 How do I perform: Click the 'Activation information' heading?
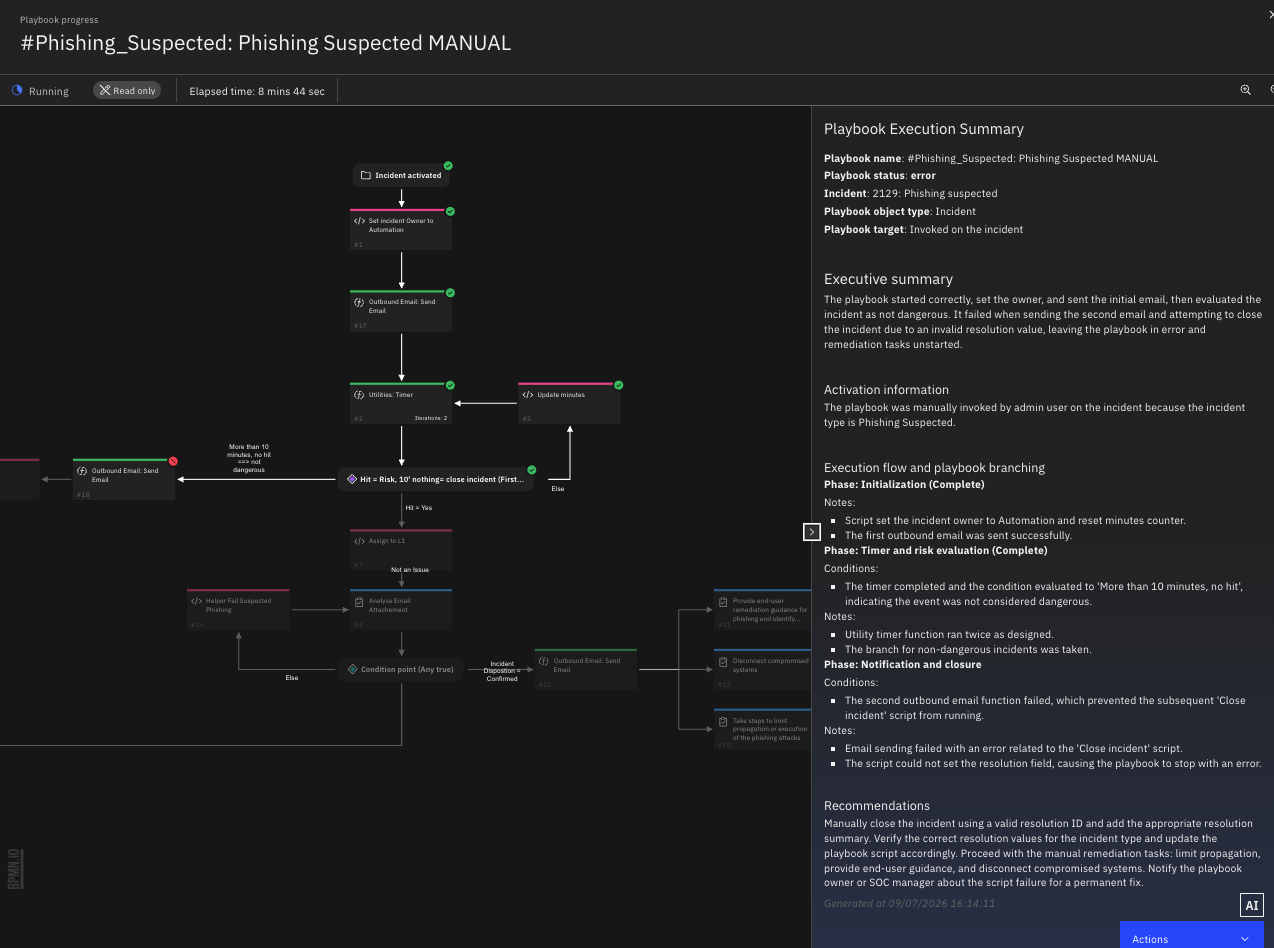pyautogui.click(x=886, y=390)
